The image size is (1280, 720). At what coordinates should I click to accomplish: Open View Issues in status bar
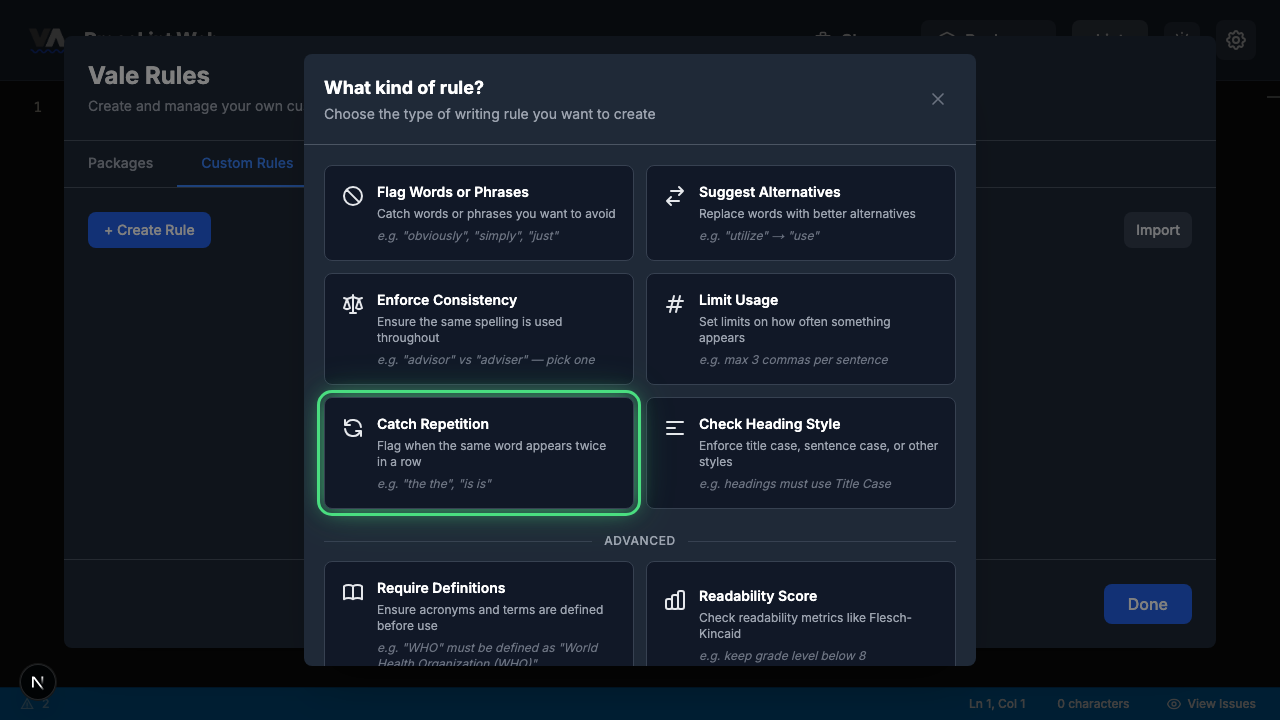tap(1211, 704)
